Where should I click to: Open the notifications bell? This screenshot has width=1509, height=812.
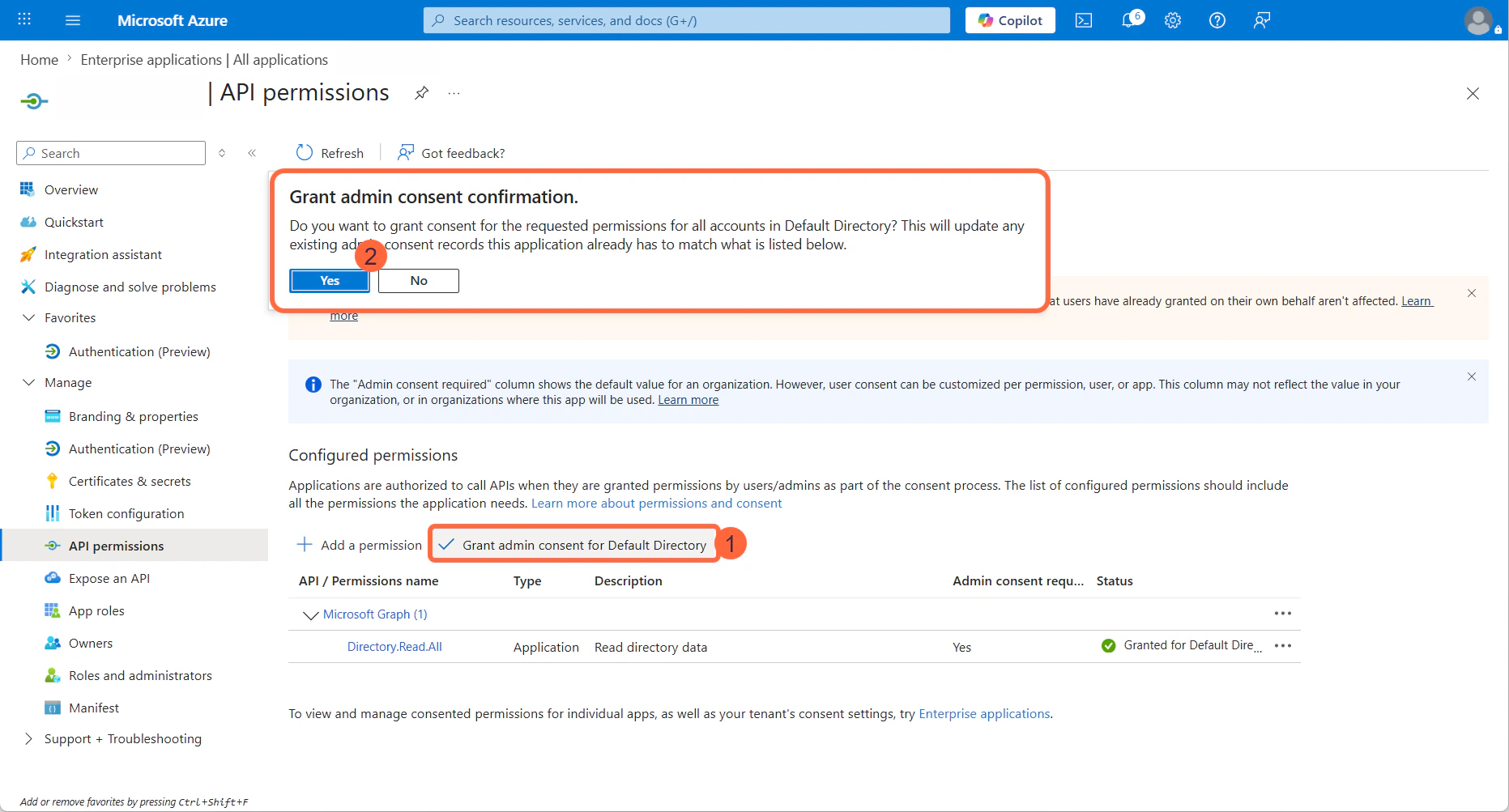[1131, 19]
